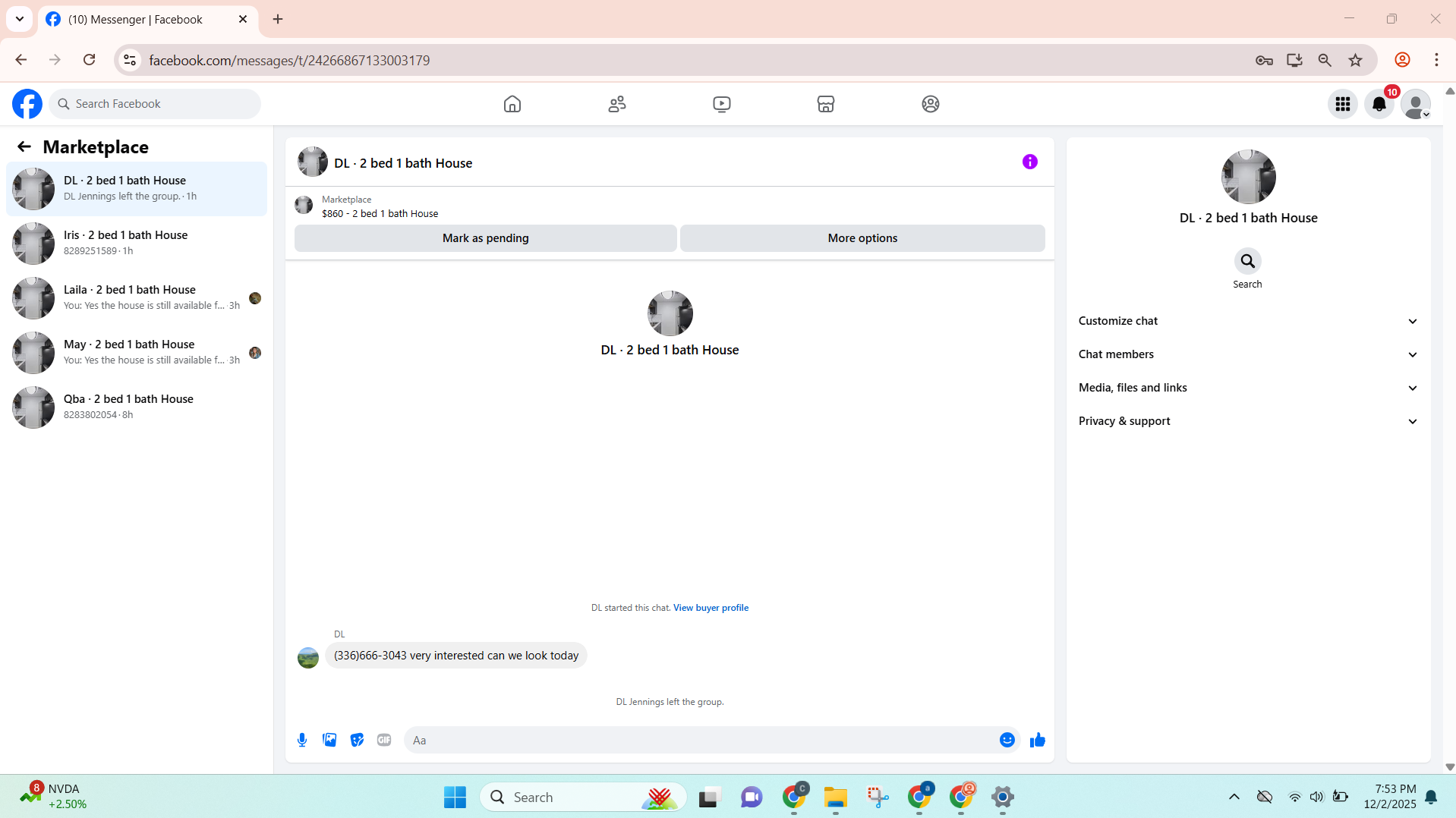
Task: Open Qba · 2 bed 1 bath House conversation
Action: 137,407
